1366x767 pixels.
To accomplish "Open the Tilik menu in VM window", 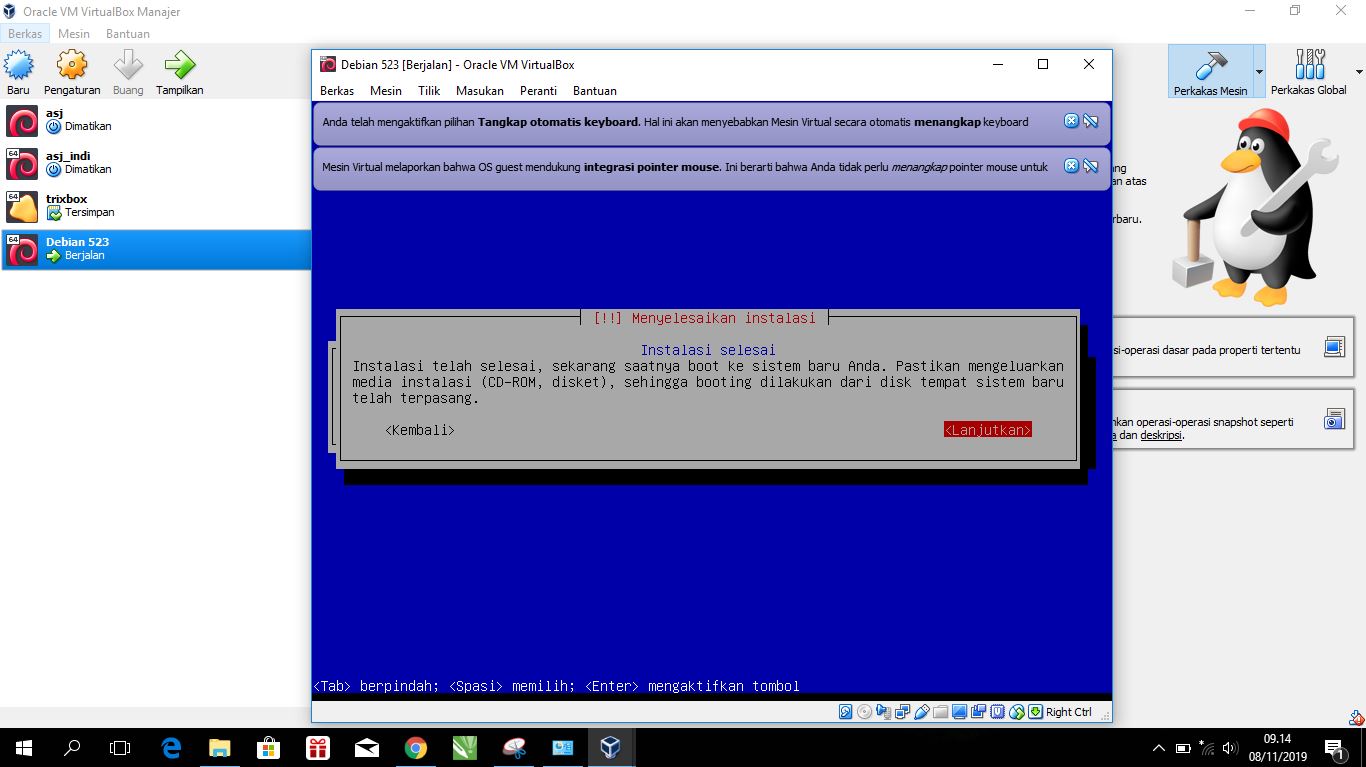I will tap(429, 91).
